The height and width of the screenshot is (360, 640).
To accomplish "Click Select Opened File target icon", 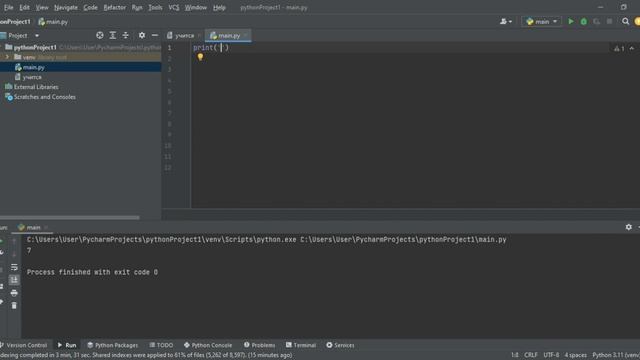I will 100,36.
